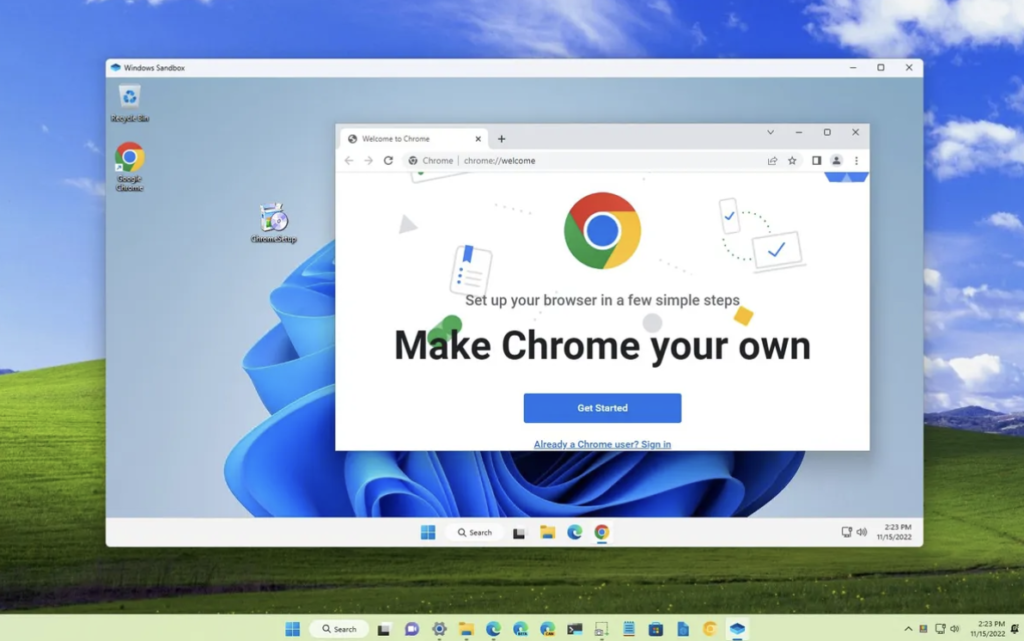Toggle the Chrome side panel
Viewport: 1024px width, 641px height.
click(x=816, y=161)
